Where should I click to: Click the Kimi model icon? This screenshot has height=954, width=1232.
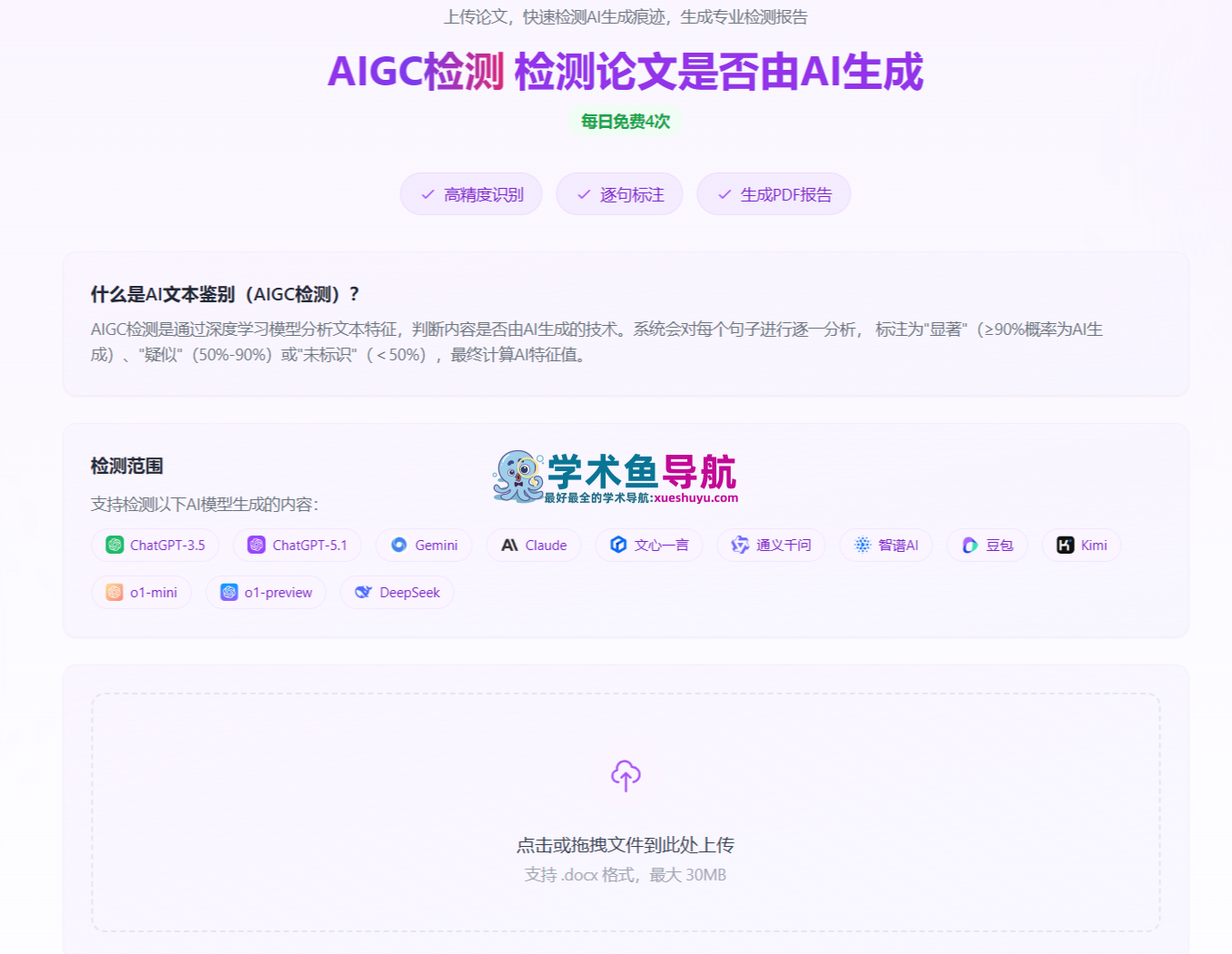pos(1063,545)
